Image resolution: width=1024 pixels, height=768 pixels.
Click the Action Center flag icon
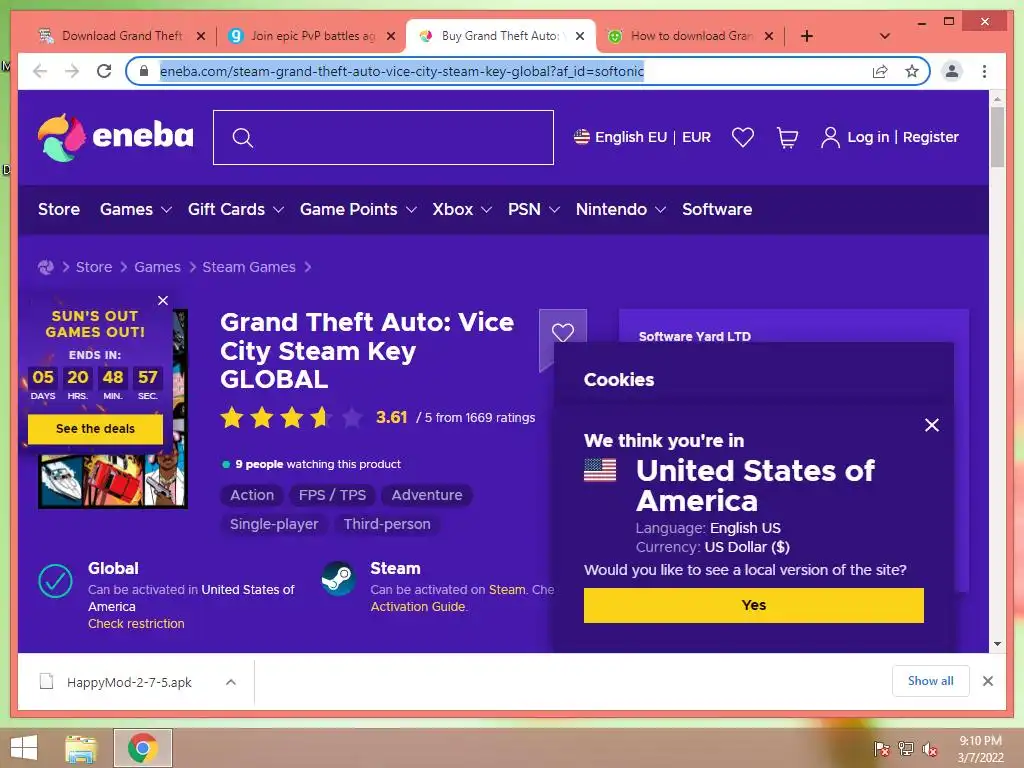[881, 749]
